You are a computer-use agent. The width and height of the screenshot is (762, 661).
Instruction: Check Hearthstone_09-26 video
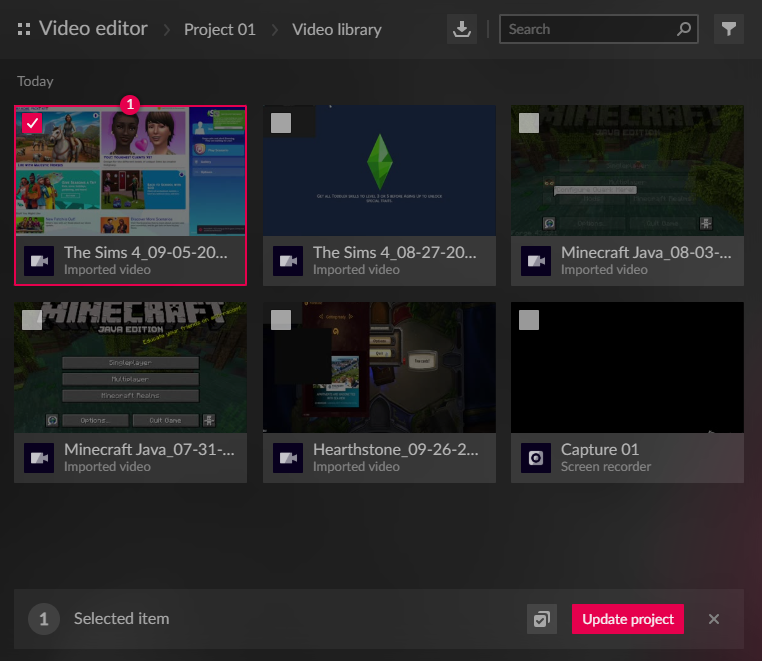281,320
